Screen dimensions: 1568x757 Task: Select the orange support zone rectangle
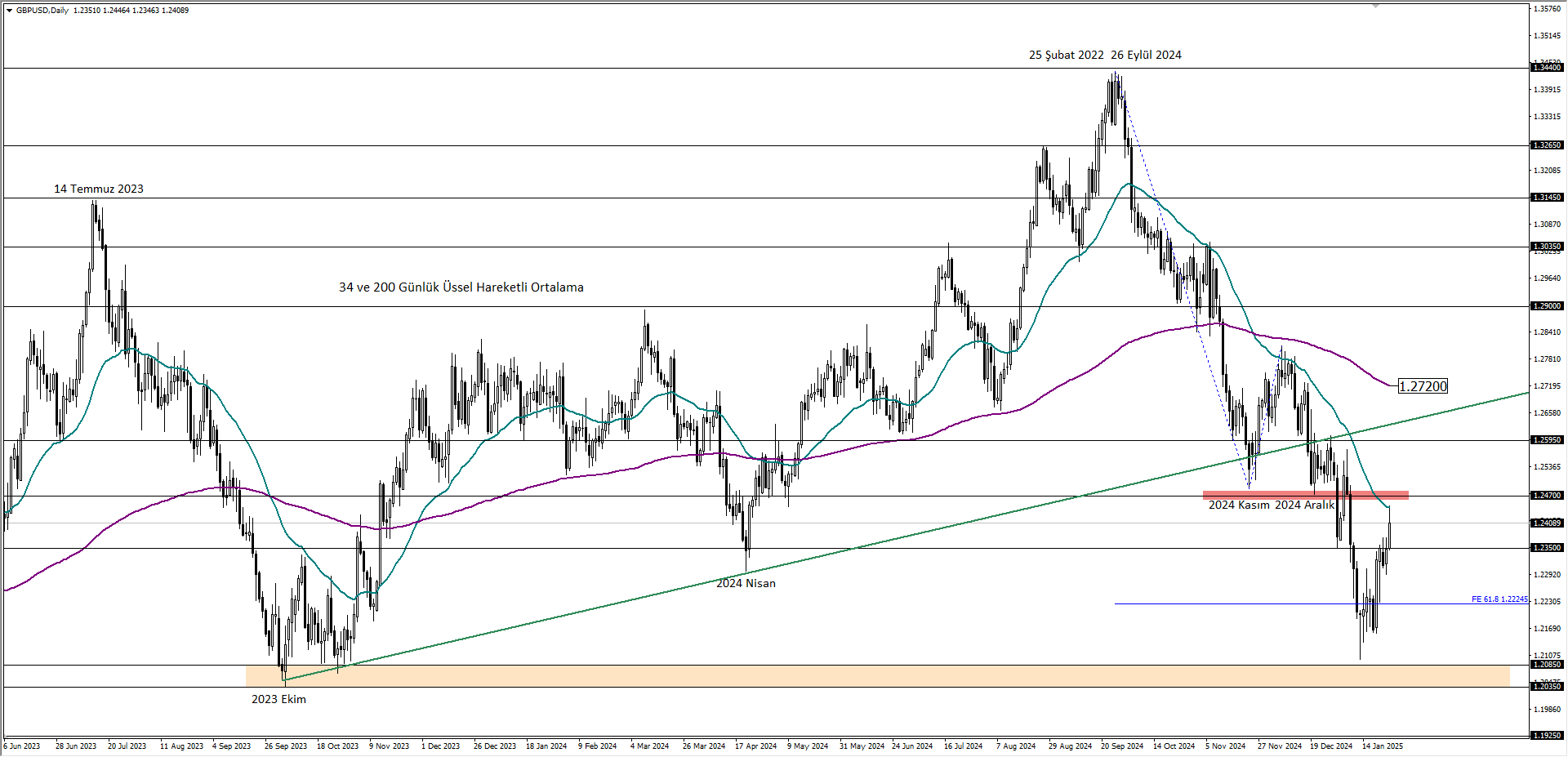click(x=878, y=675)
